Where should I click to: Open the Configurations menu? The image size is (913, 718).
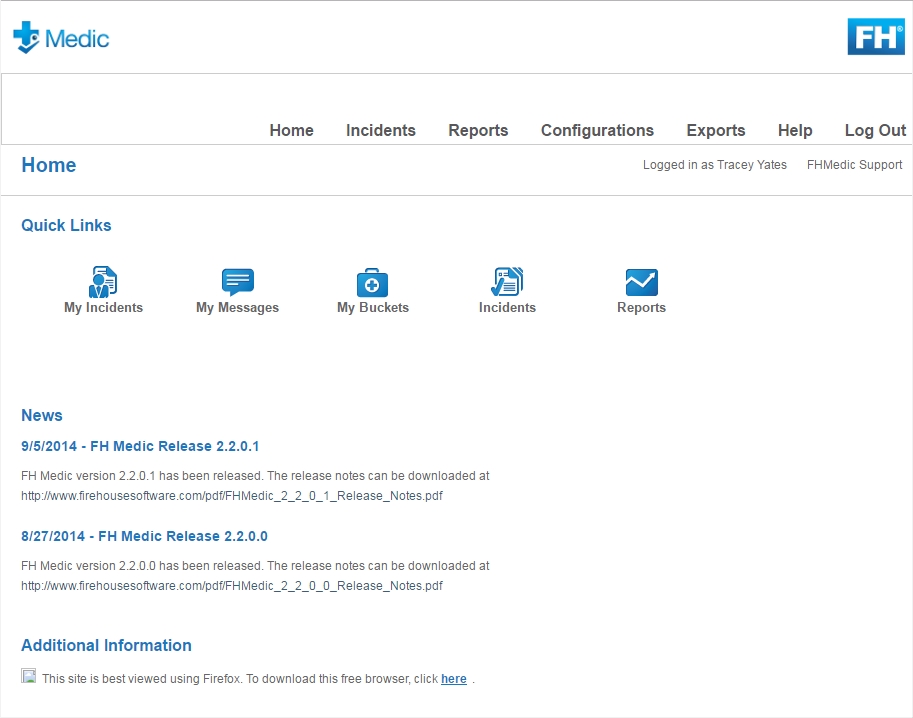(597, 130)
